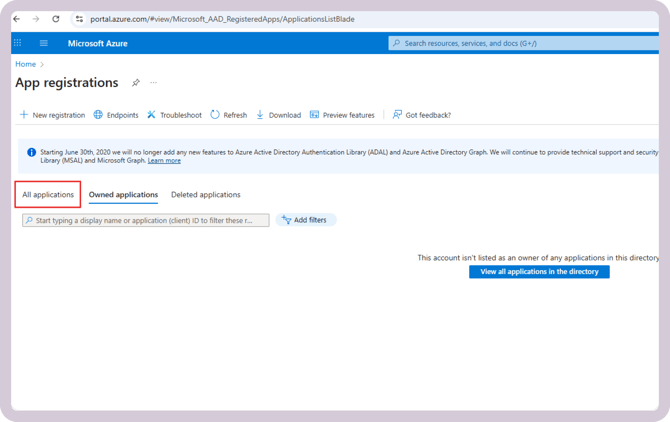Click Troubleshoot in the toolbar

tap(174, 115)
